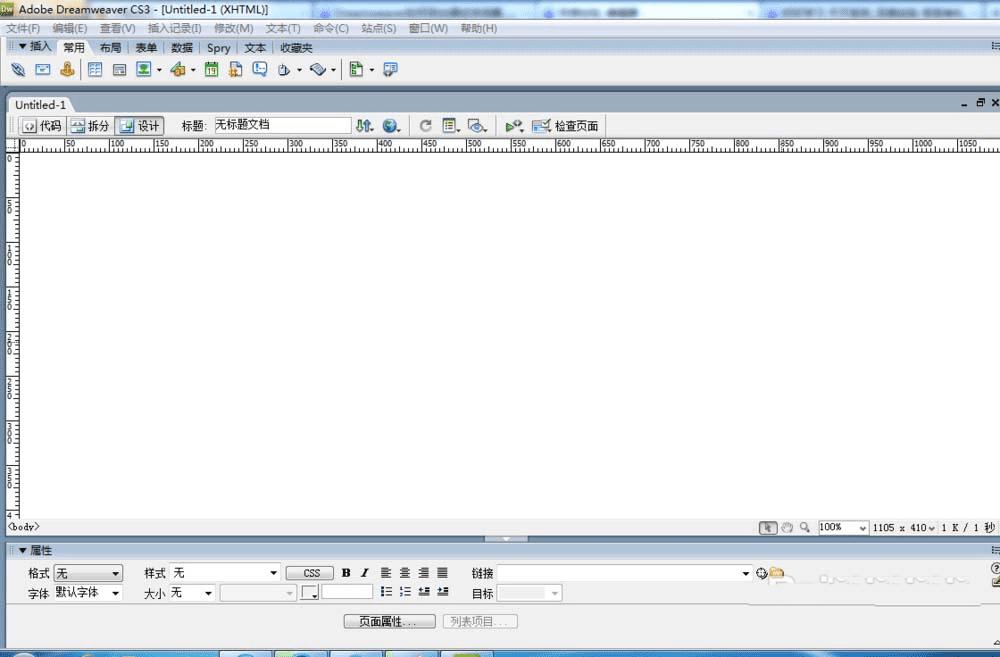Image resolution: width=1000 pixels, height=657 pixels.
Task: Choose the Hand tool in status bar
Action: click(x=787, y=528)
